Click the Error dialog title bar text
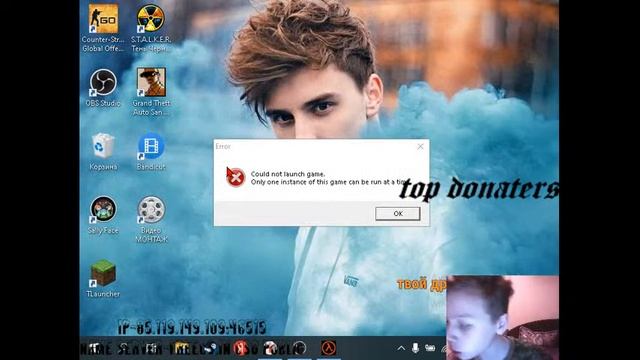 tap(223, 146)
